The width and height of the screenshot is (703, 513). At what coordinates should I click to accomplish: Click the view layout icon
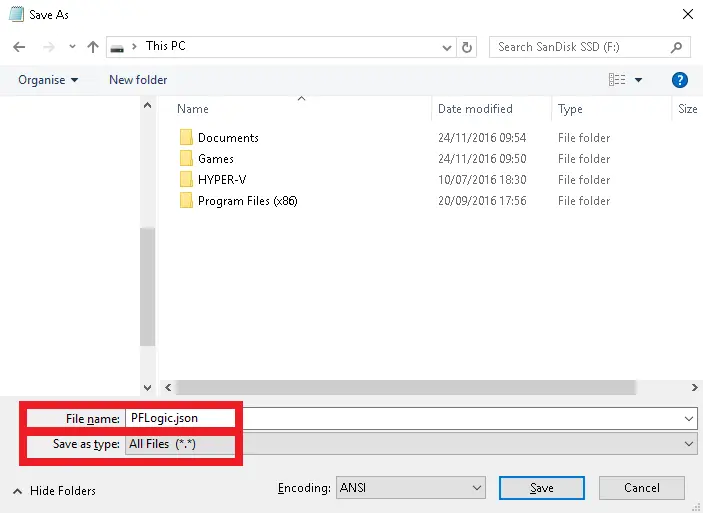617,80
